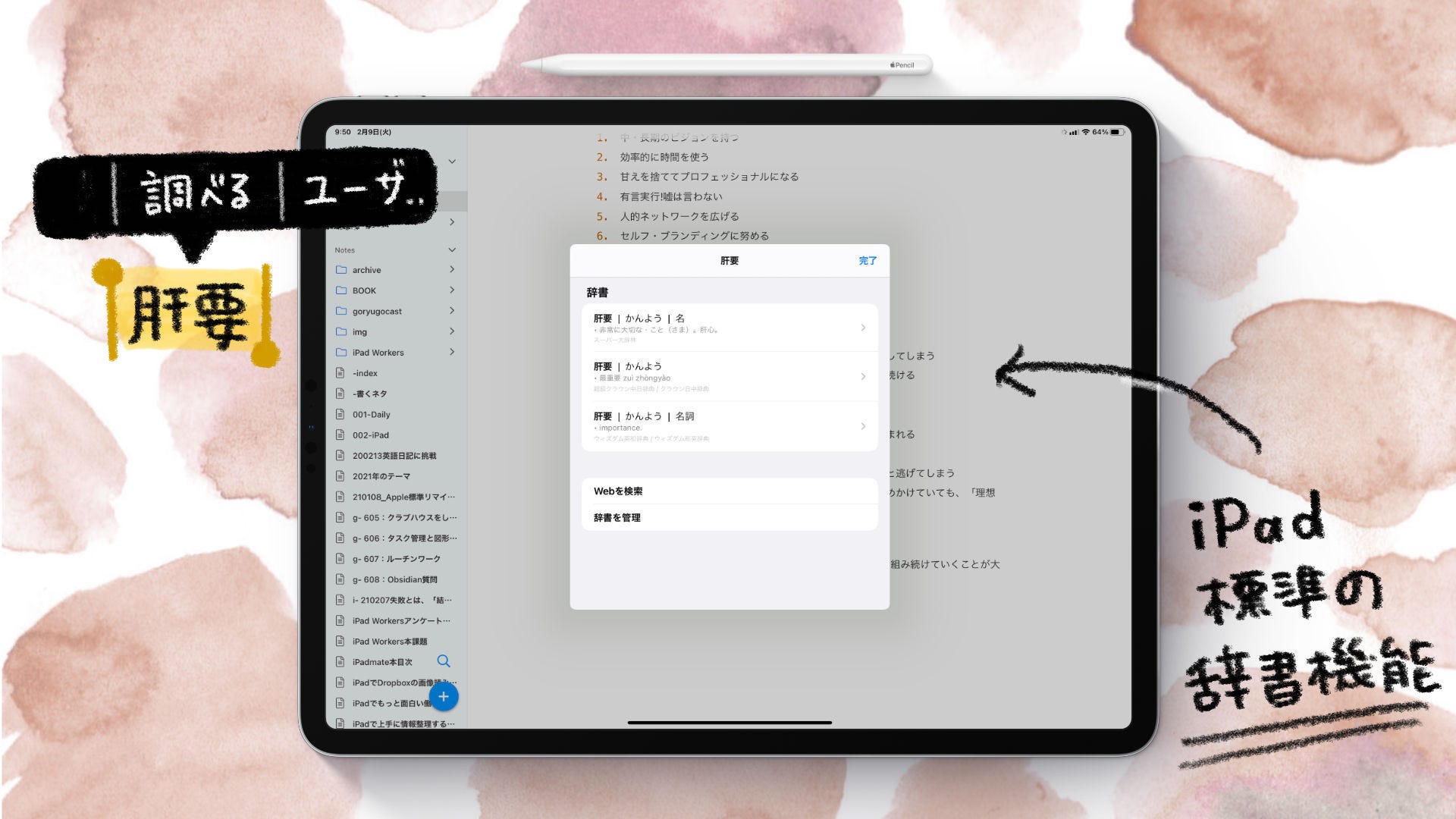Tap the 9:50 clock in the status bar

coord(342,132)
